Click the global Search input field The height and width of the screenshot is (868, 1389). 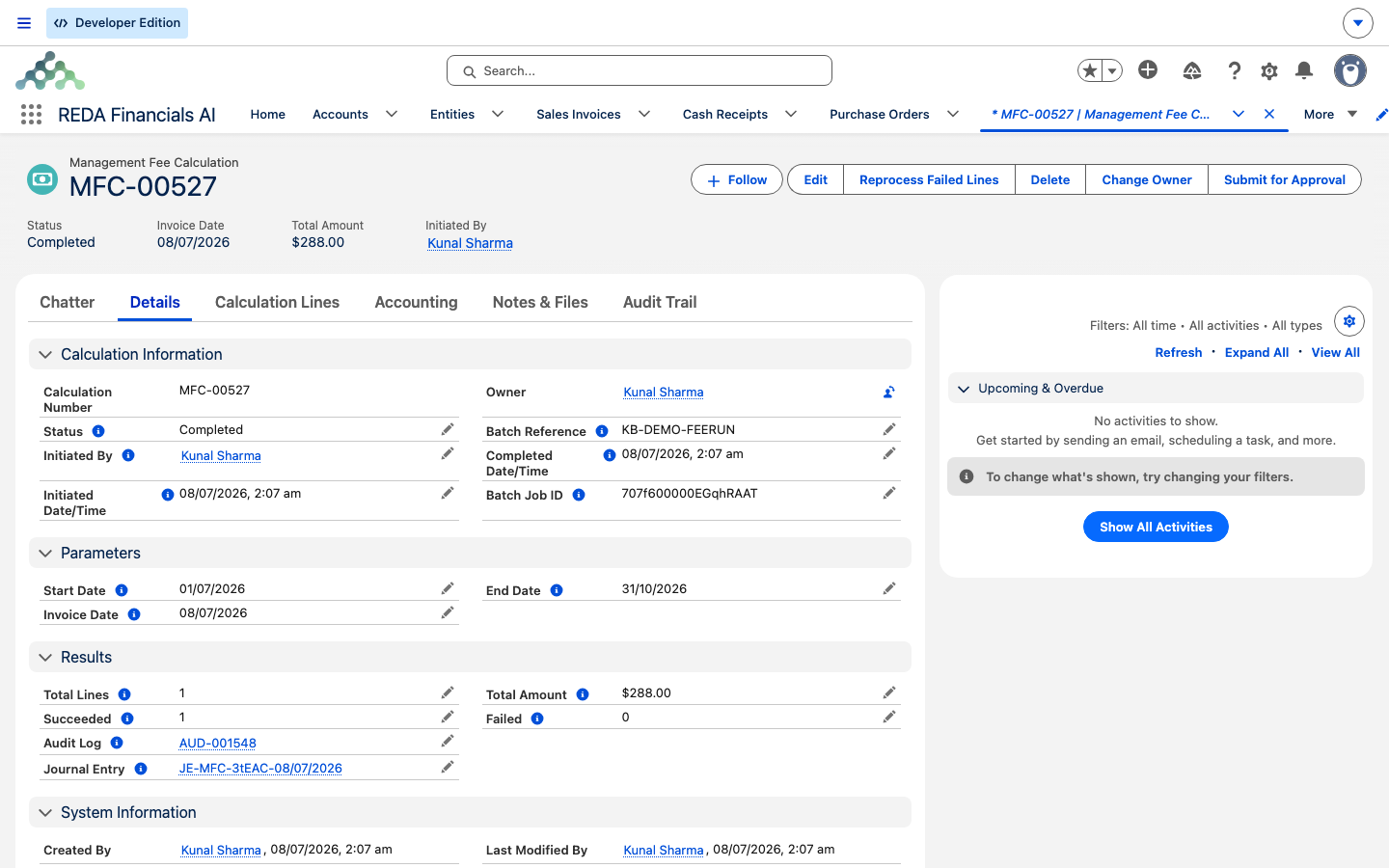(640, 70)
